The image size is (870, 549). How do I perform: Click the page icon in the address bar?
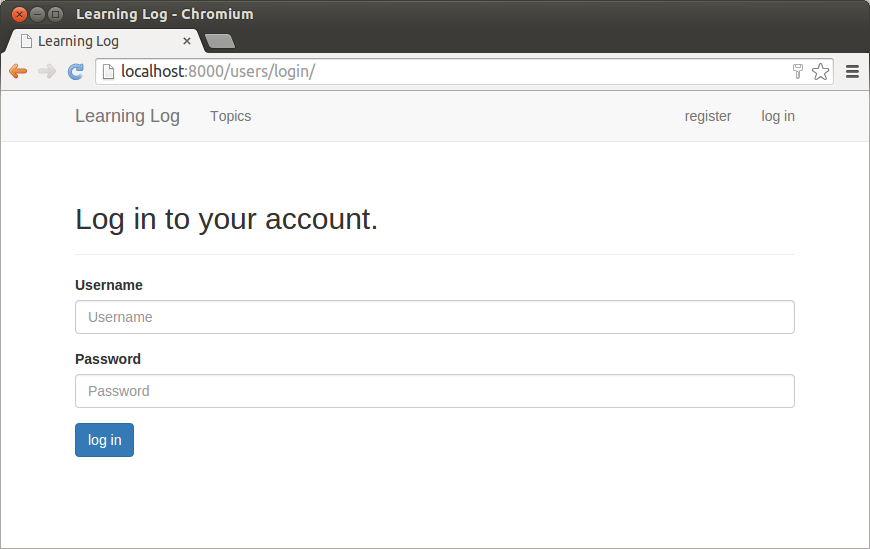pyautogui.click(x=108, y=71)
